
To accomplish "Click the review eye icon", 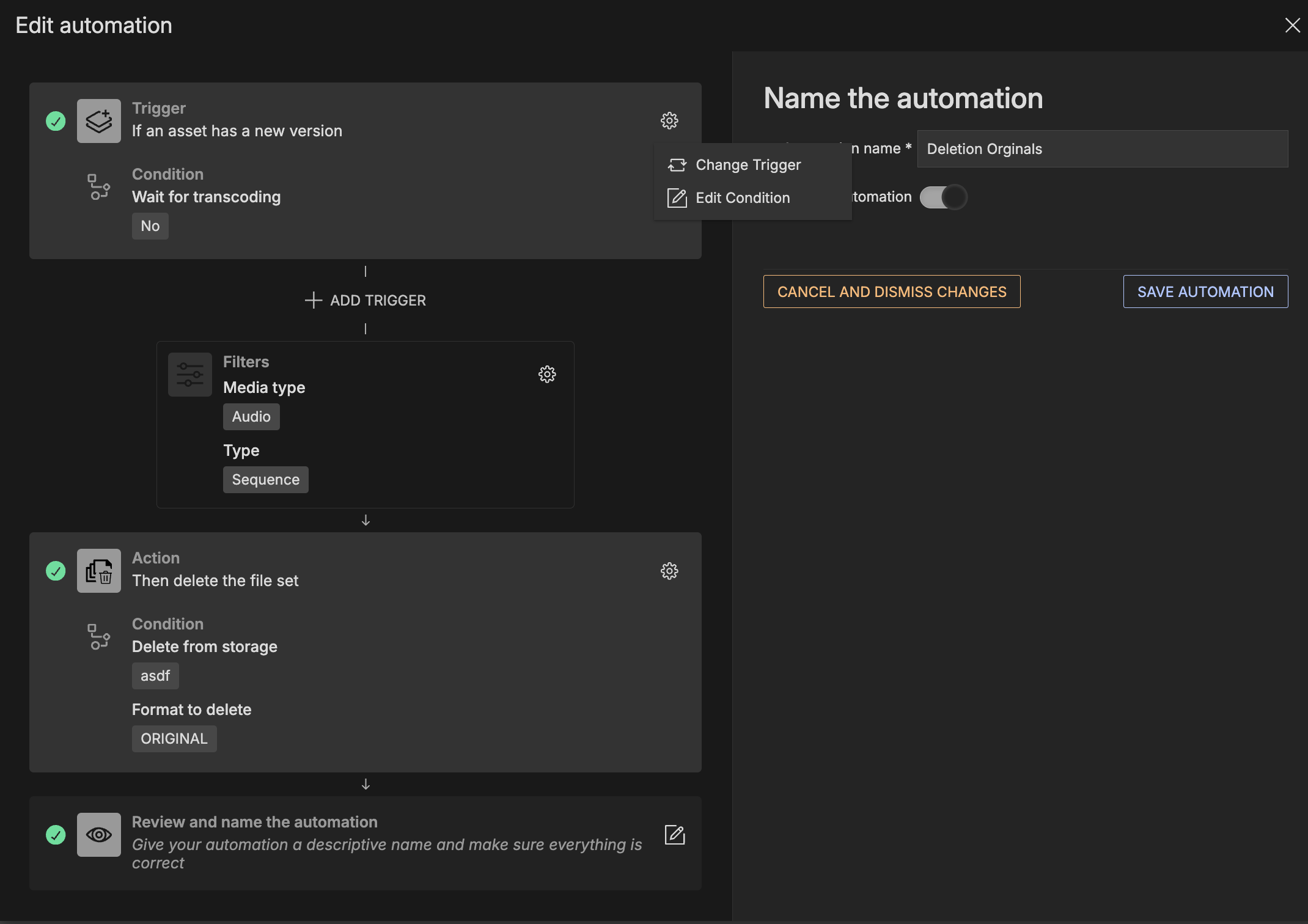I will (99, 835).
